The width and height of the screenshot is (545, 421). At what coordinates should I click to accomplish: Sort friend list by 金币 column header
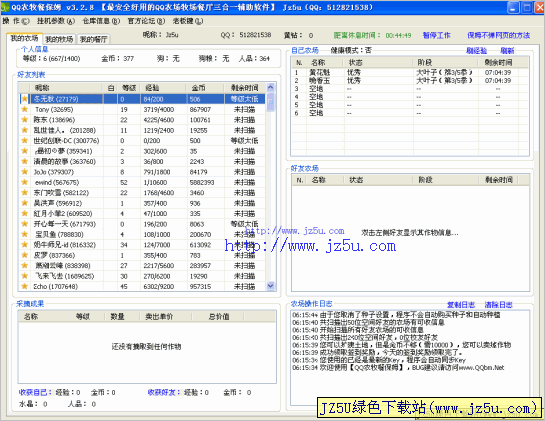point(205,88)
